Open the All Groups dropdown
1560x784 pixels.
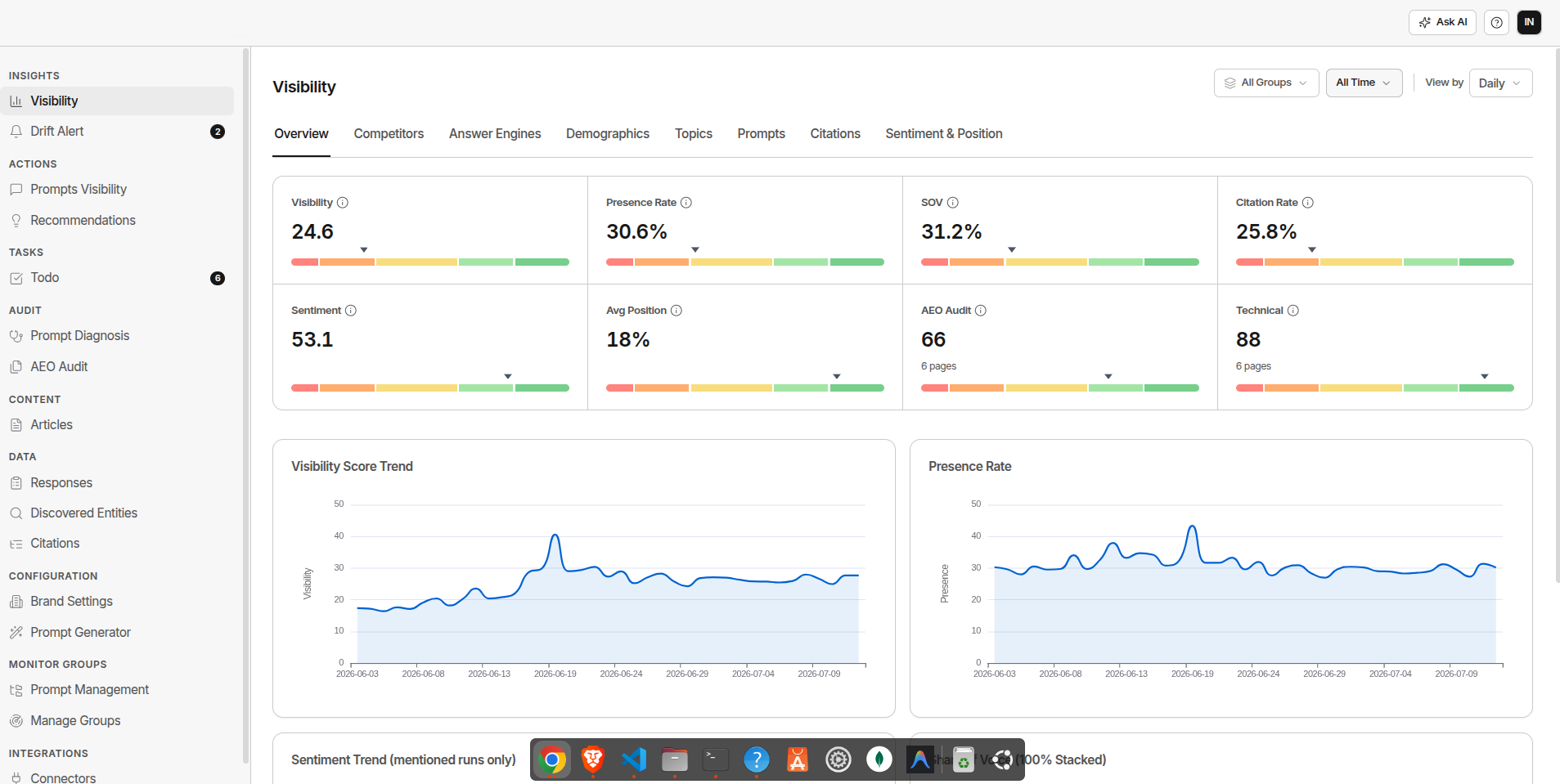(x=1266, y=83)
